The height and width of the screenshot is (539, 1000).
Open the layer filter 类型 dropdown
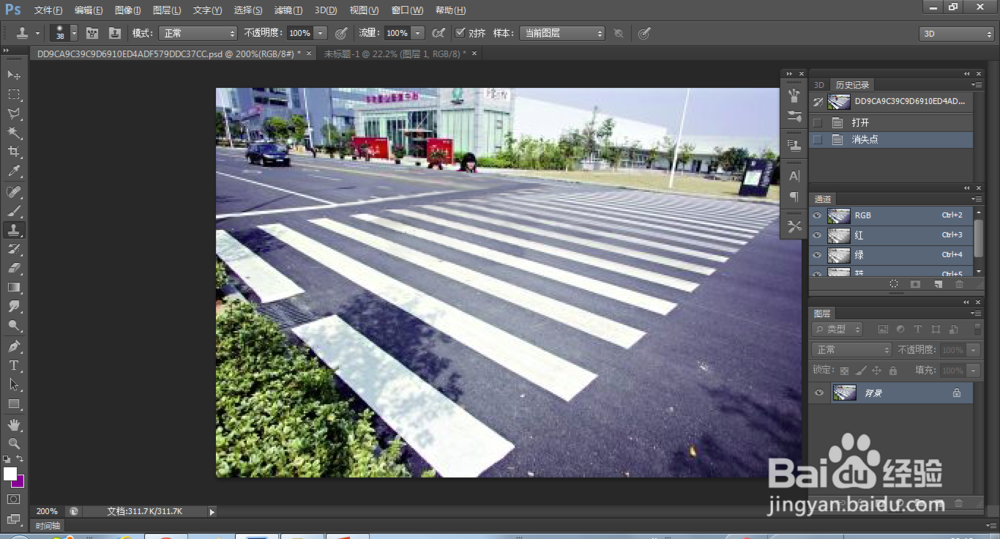click(x=837, y=329)
